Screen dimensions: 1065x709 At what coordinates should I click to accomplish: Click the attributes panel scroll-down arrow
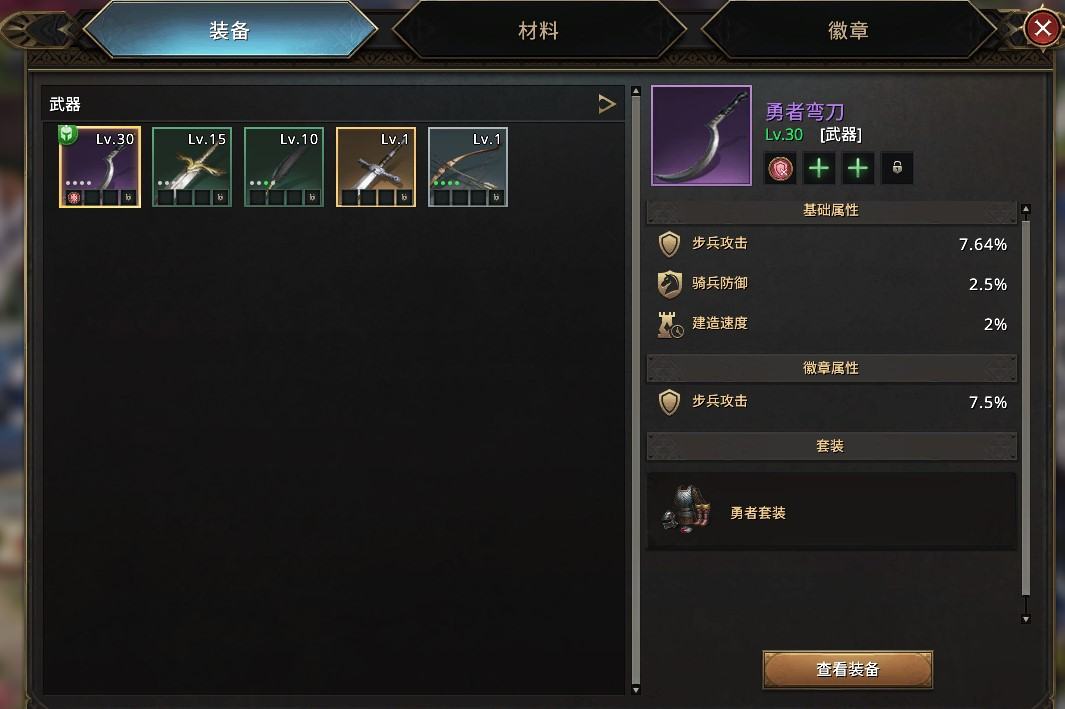(1026, 619)
